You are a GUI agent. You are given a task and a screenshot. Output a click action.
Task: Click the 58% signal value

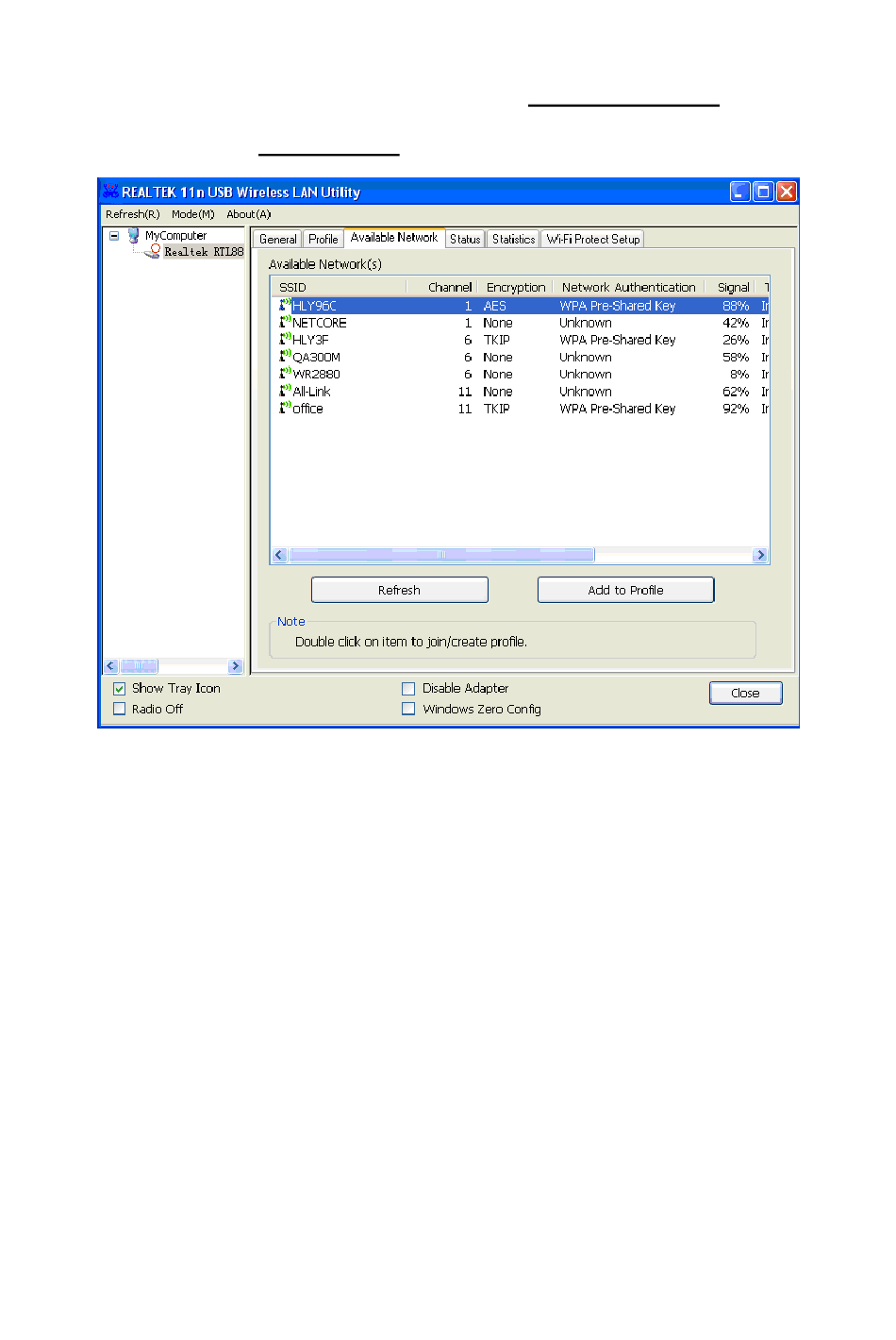736,358
